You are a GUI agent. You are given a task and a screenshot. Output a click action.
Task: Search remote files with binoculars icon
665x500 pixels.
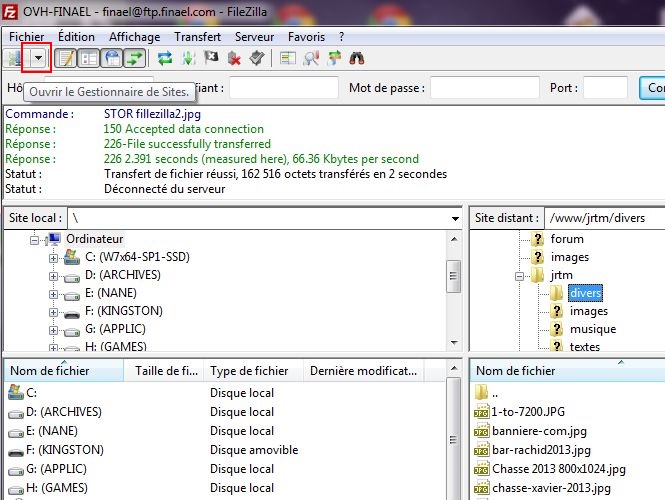pos(356,59)
